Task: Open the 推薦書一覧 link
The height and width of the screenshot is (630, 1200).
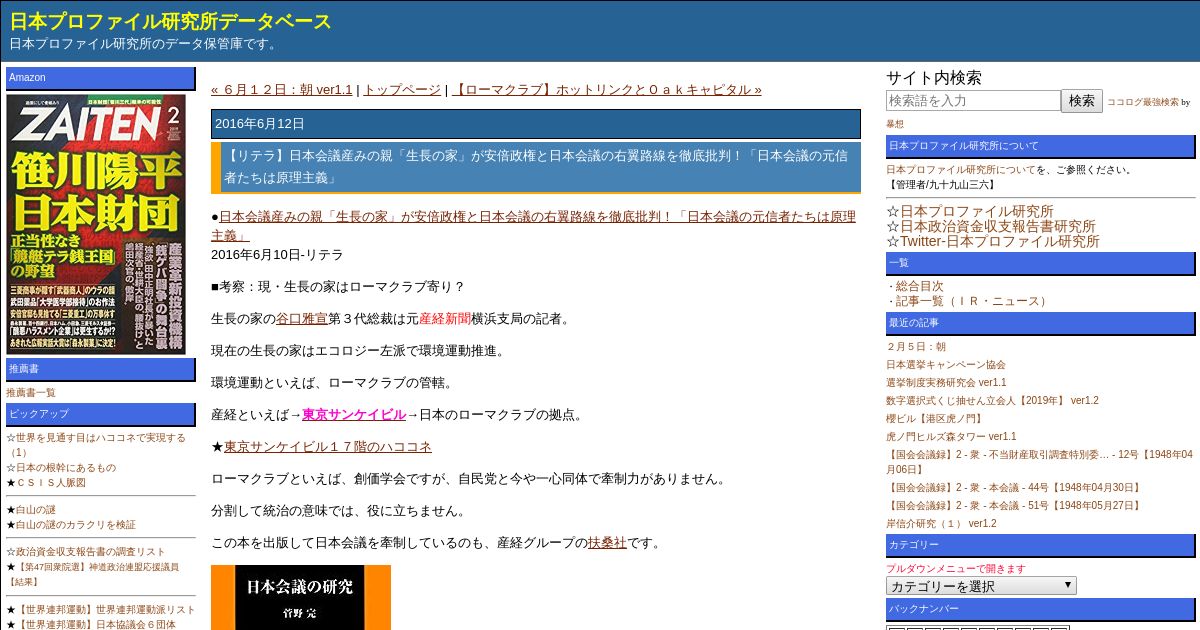Action: click(x=31, y=393)
